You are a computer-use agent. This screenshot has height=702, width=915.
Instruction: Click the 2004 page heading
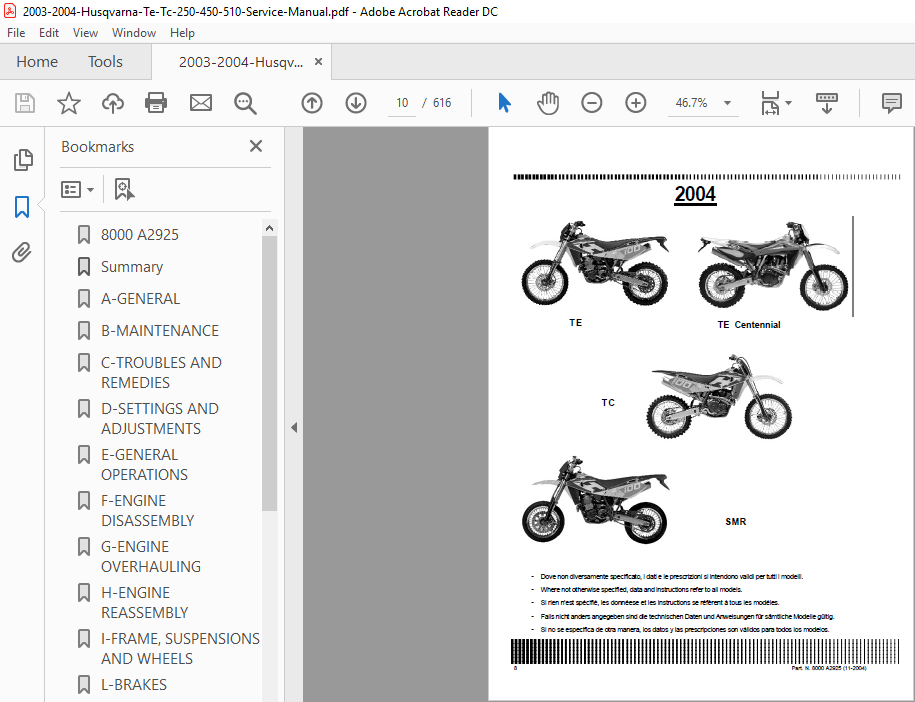pos(695,194)
